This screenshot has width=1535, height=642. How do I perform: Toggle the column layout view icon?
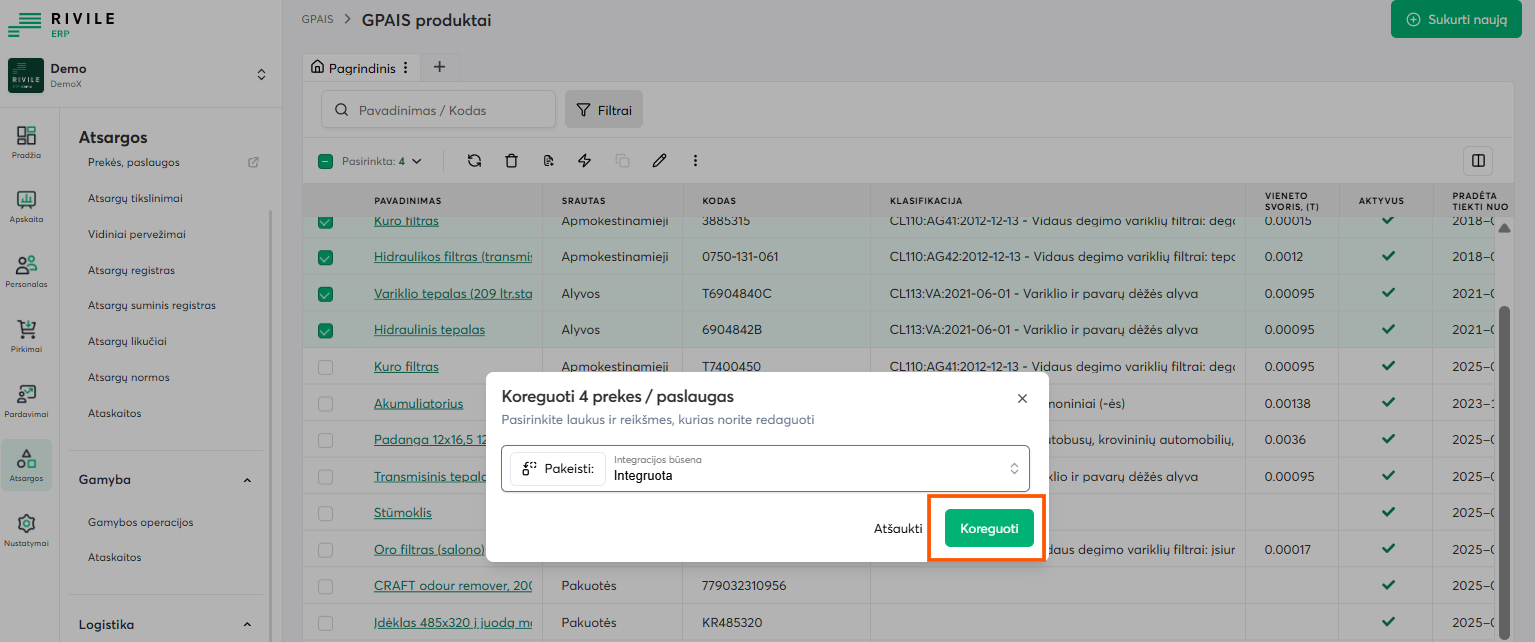(1477, 160)
